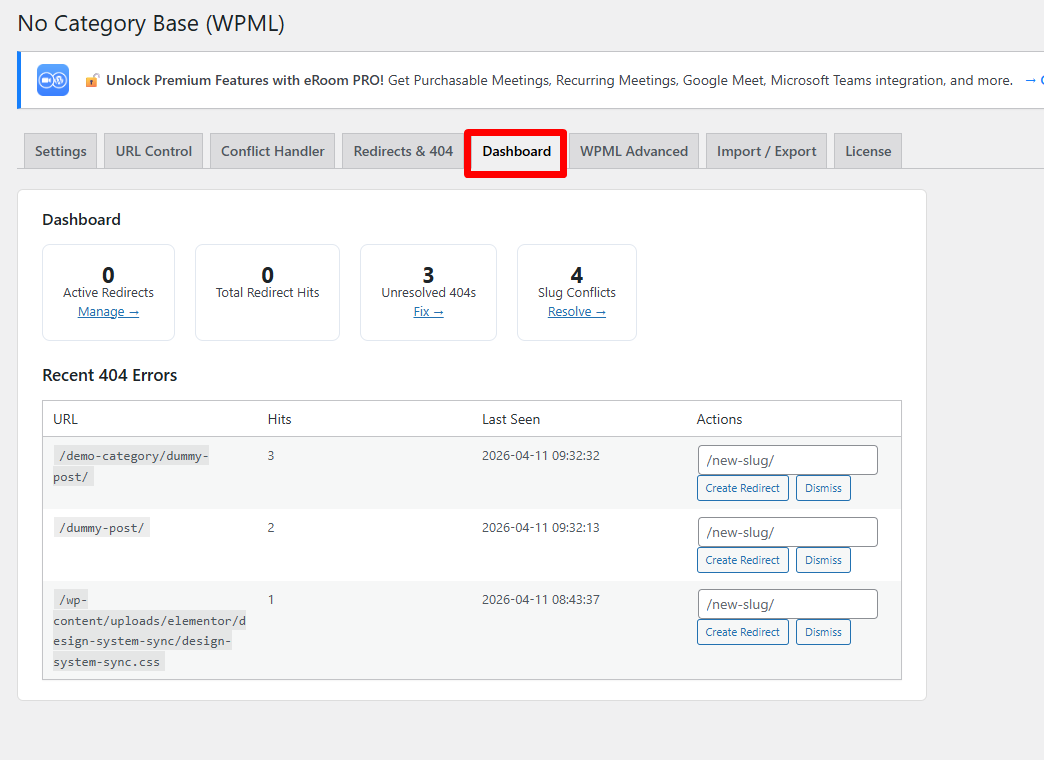
Task: Click the eRoom plugin logo icon
Action: pos(53,80)
